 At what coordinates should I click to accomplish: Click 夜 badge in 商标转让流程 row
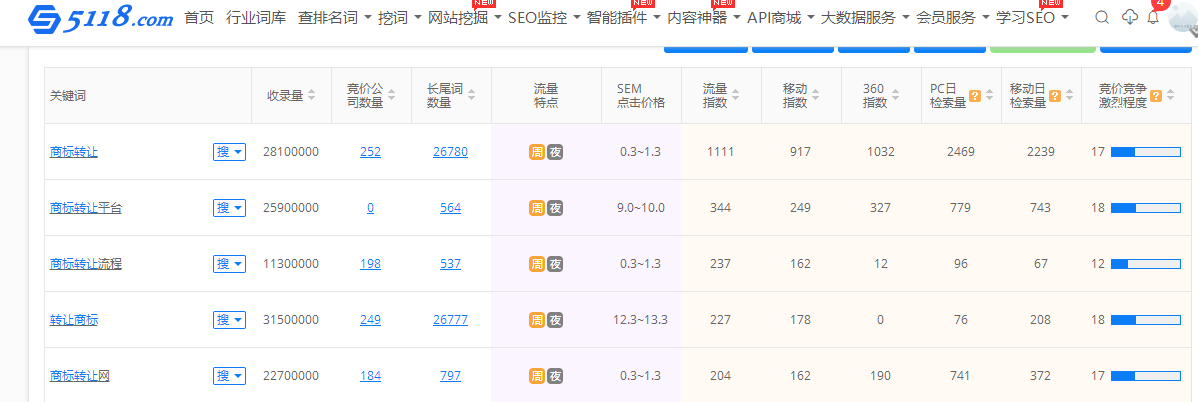[x=555, y=264]
